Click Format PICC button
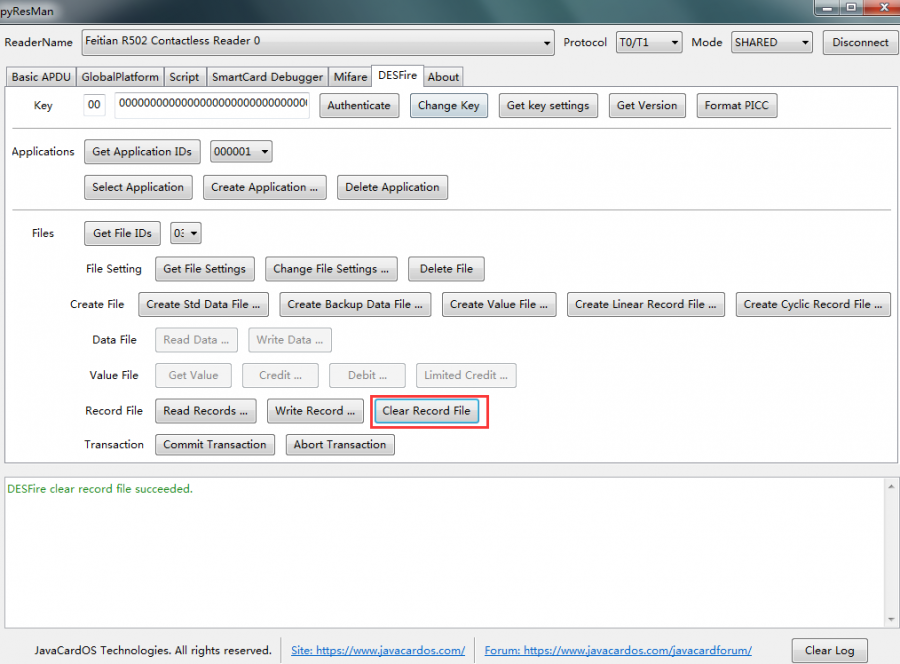Image resolution: width=900 pixels, height=664 pixels. click(736, 106)
